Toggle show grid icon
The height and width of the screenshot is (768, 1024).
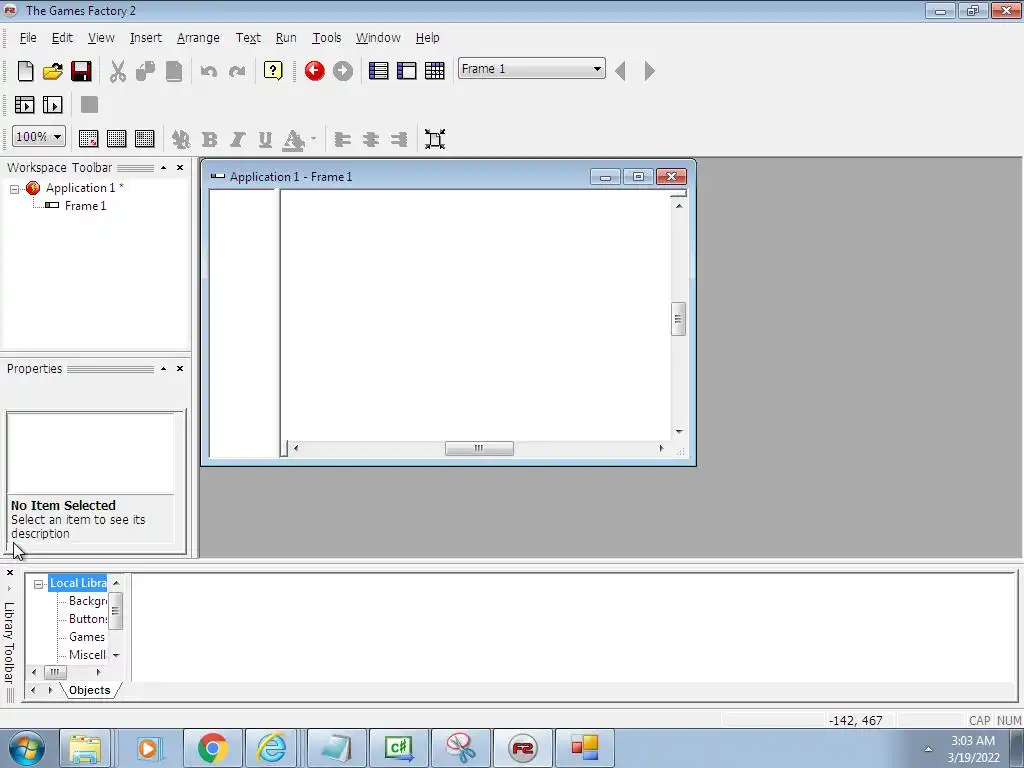[x=116, y=138]
